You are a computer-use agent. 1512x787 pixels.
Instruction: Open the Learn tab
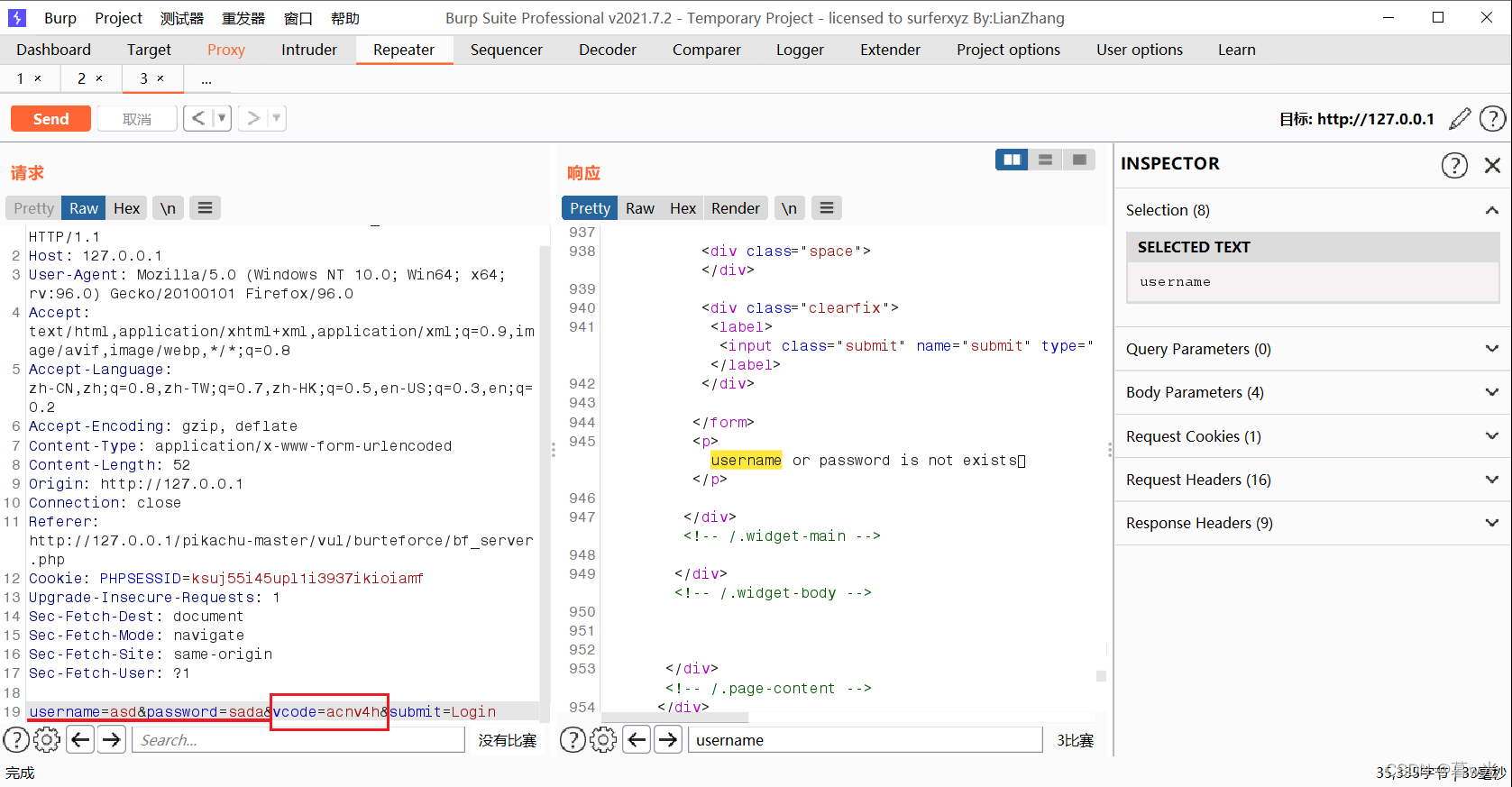[1236, 50]
